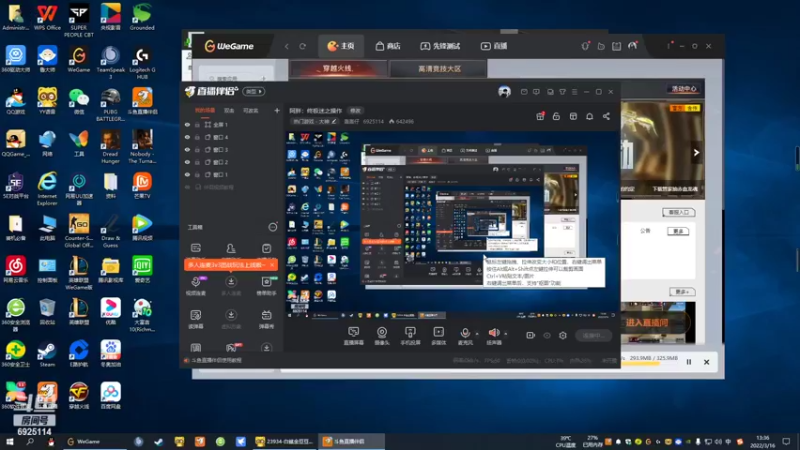
Task: Toggle the preview eye icon near settings gear
Action: click(x=547, y=335)
